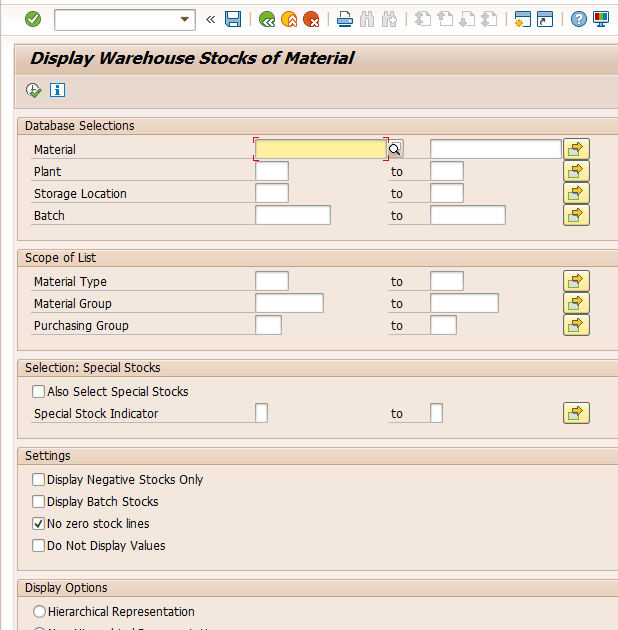
Task: Open multiple selection for Material Type
Action: [x=576, y=281]
